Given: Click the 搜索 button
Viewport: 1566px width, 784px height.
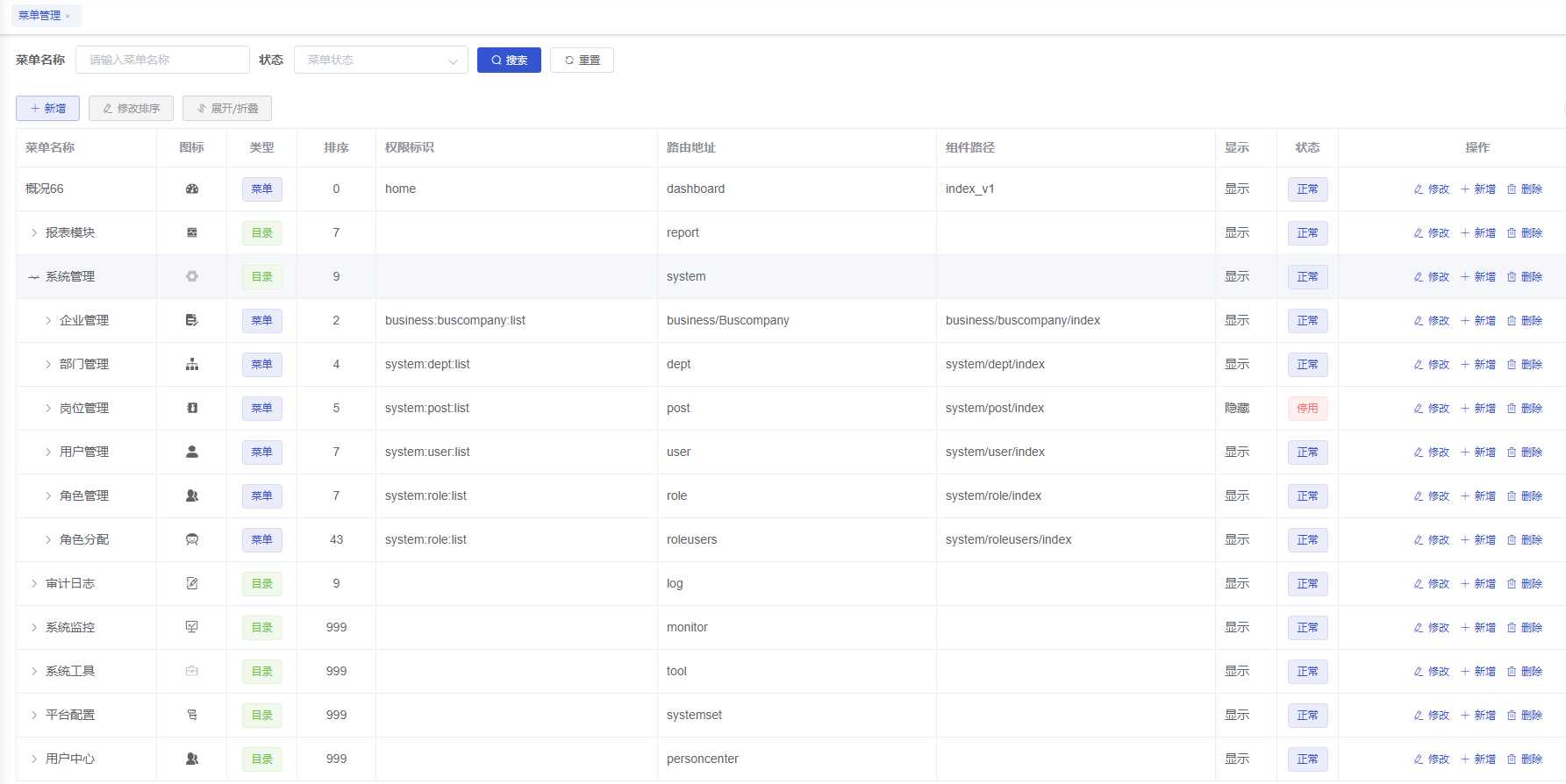Looking at the screenshot, I should pyautogui.click(x=509, y=60).
